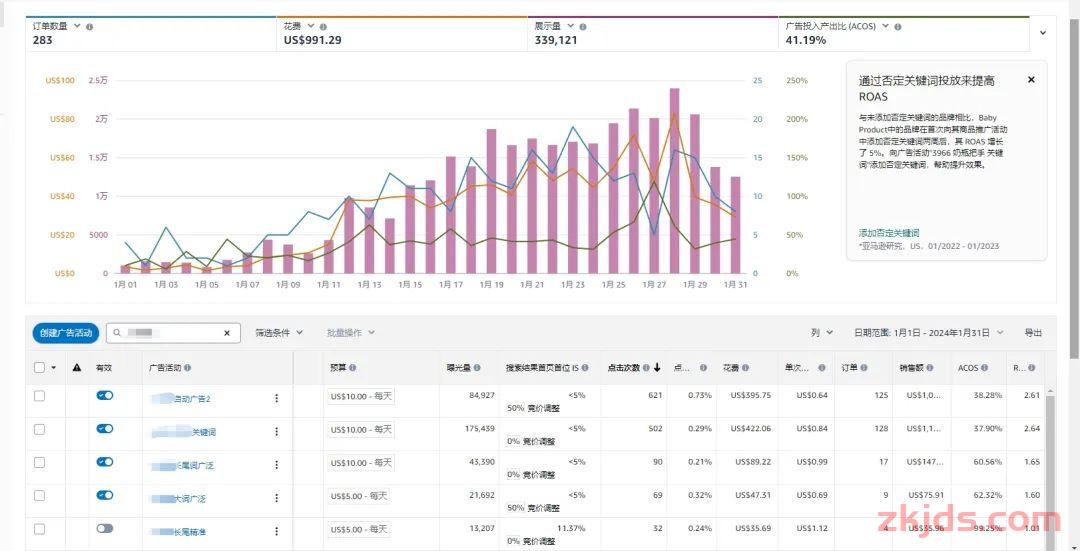Screen dimensions: 1080x551
Task: Open info icon beside 单次 column header
Action: click(822, 368)
